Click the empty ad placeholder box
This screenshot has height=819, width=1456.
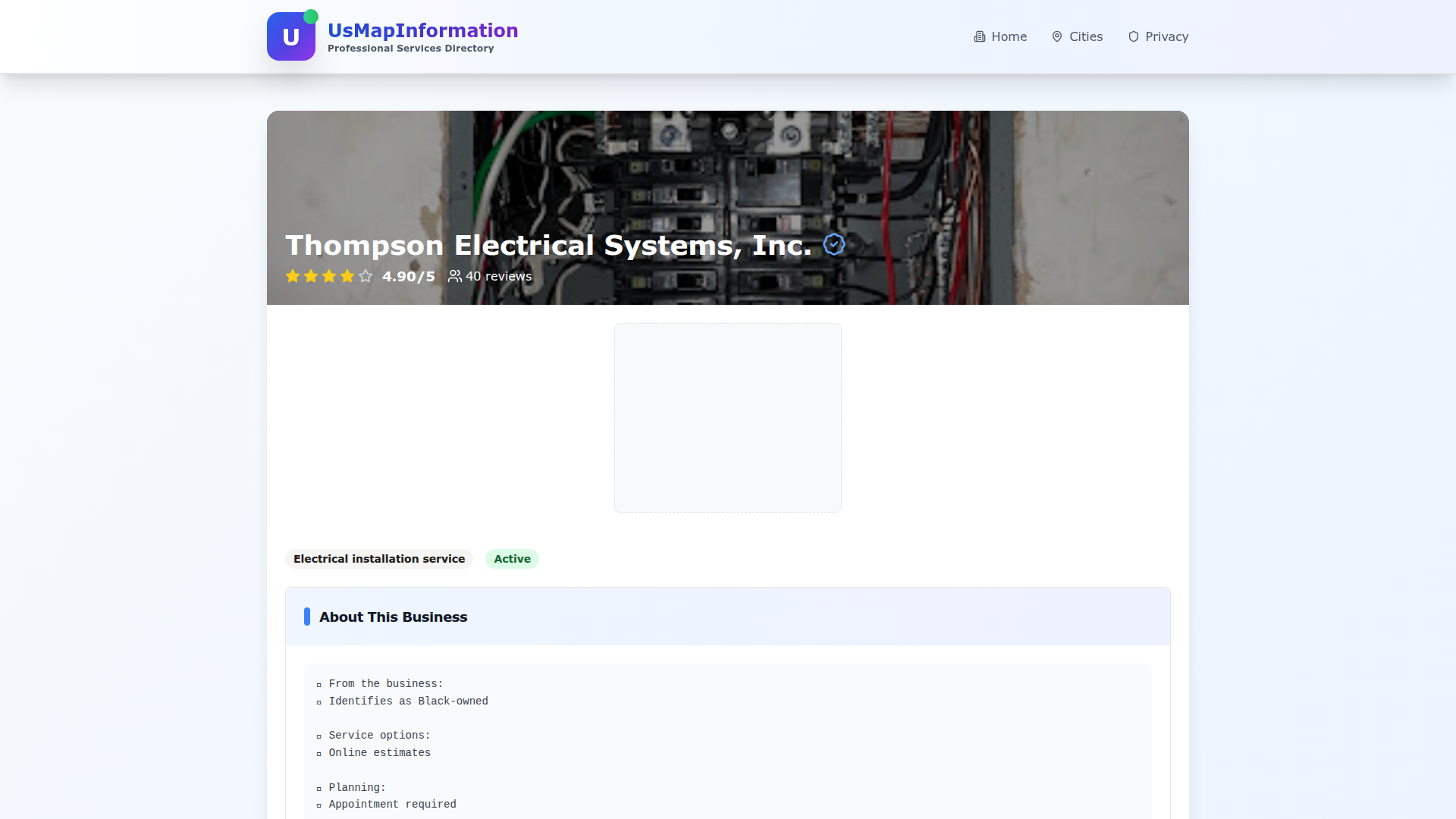coord(728,418)
